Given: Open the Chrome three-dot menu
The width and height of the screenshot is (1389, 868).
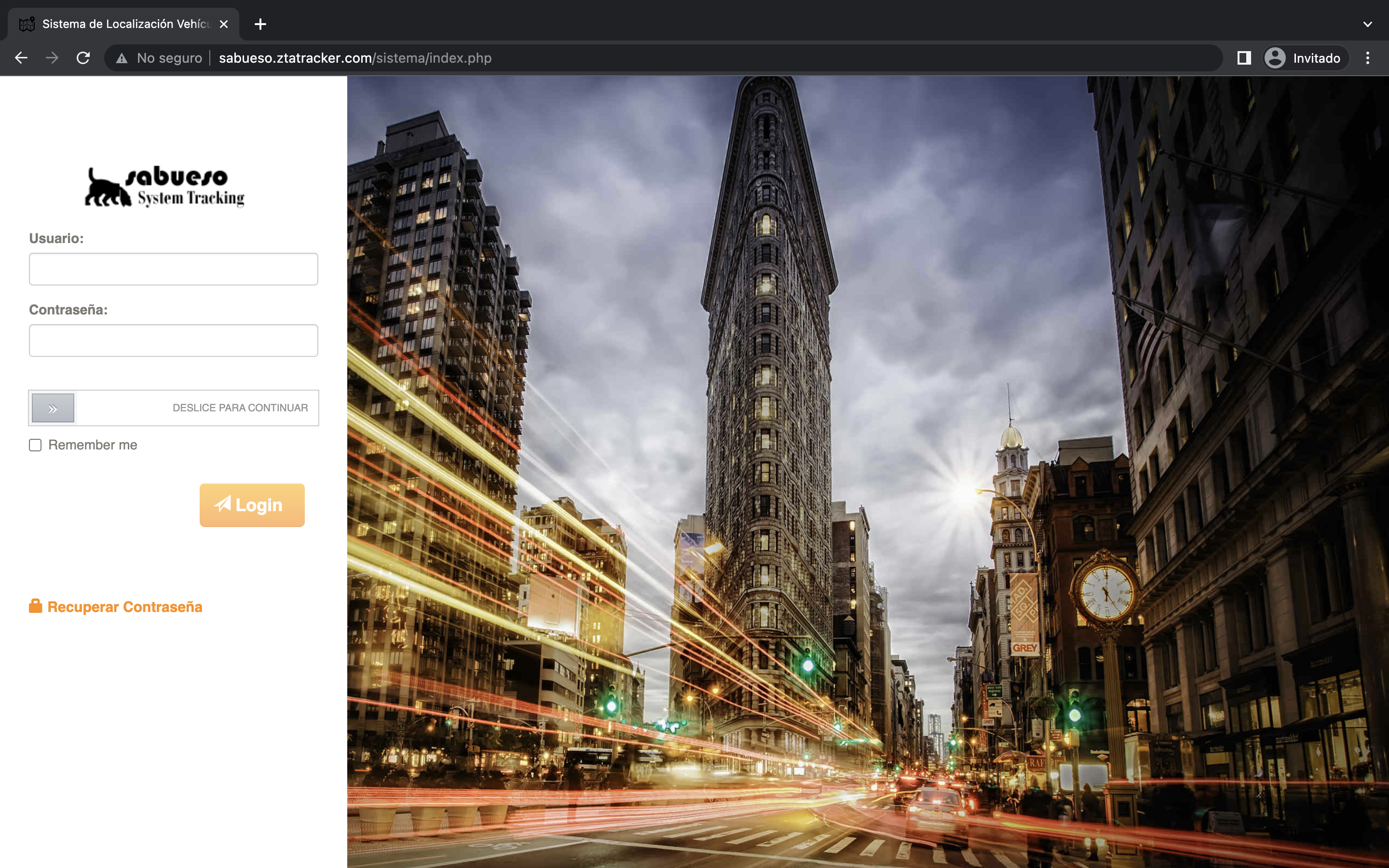Looking at the screenshot, I should (1368, 58).
